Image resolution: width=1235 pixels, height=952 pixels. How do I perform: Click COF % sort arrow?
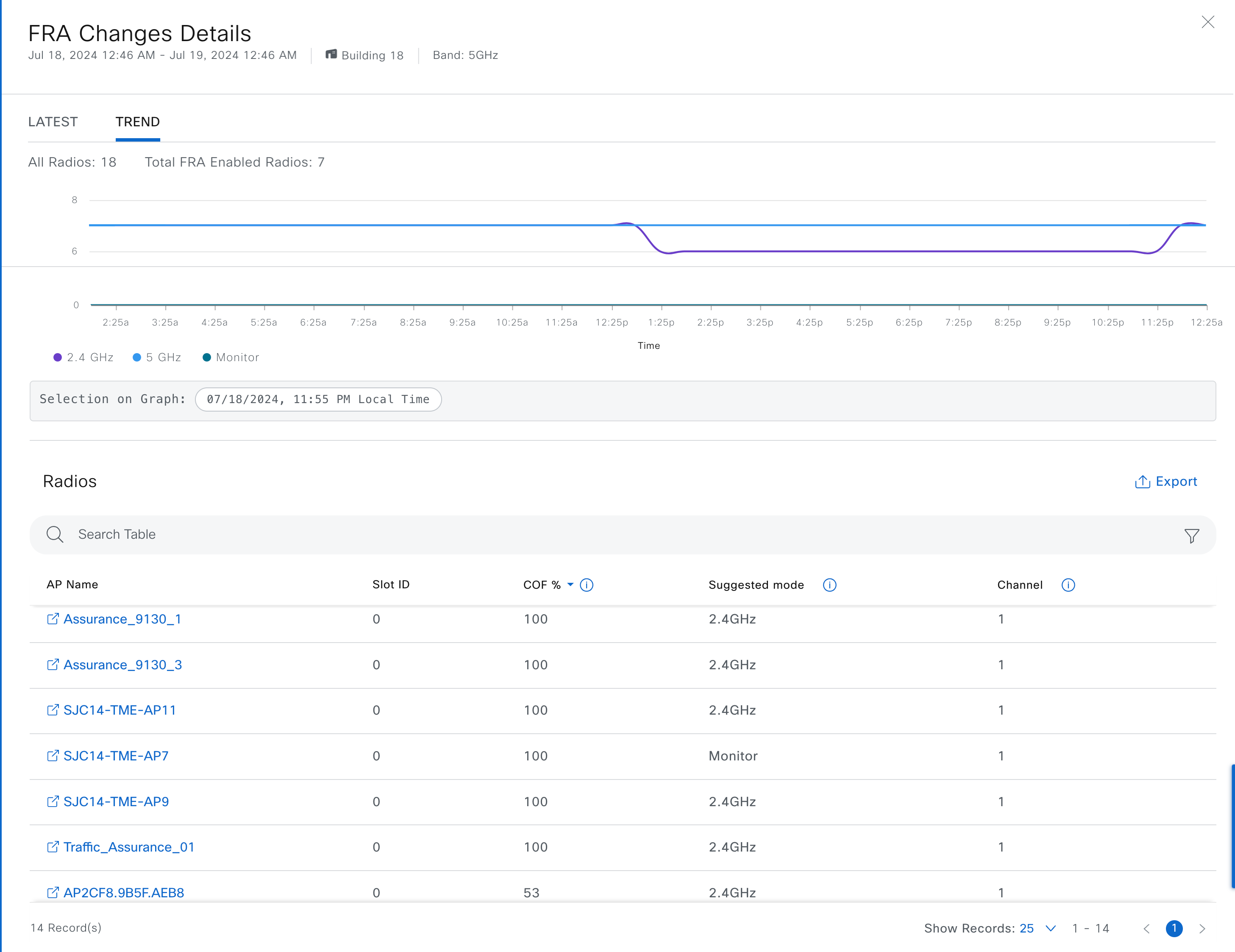click(570, 585)
